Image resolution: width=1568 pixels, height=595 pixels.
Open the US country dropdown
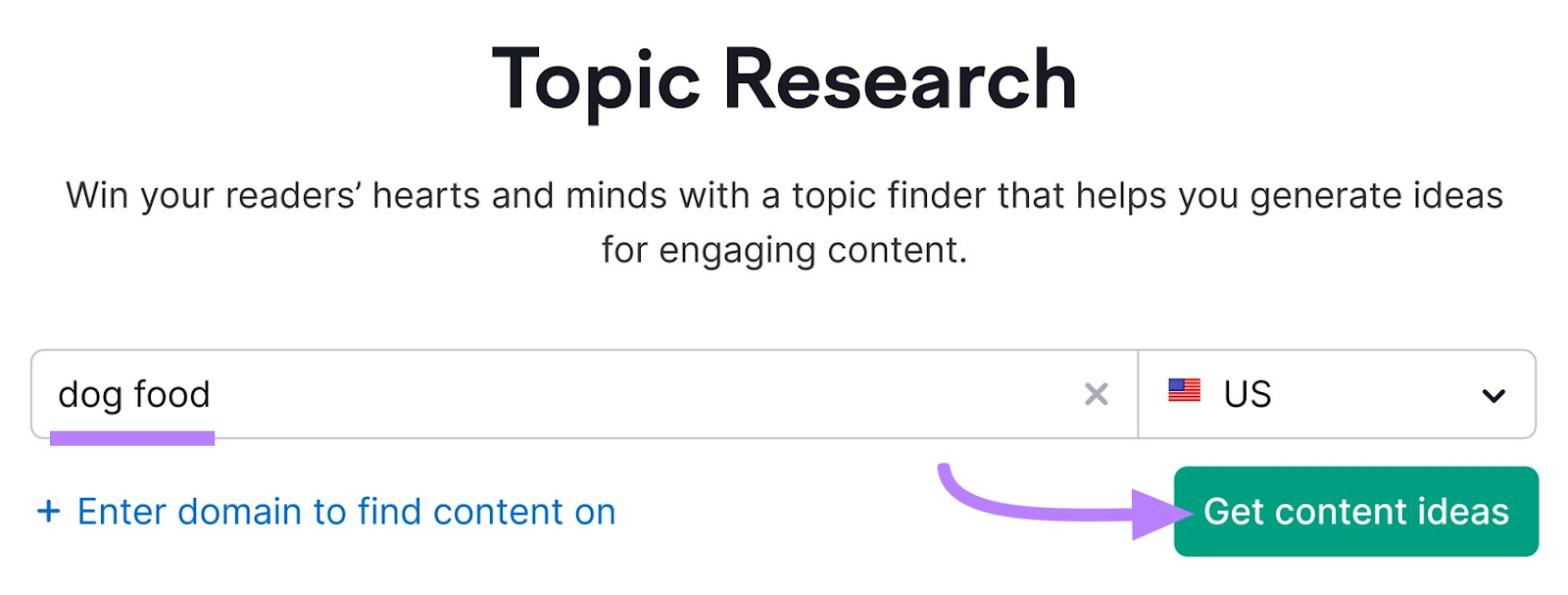(x=1338, y=394)
